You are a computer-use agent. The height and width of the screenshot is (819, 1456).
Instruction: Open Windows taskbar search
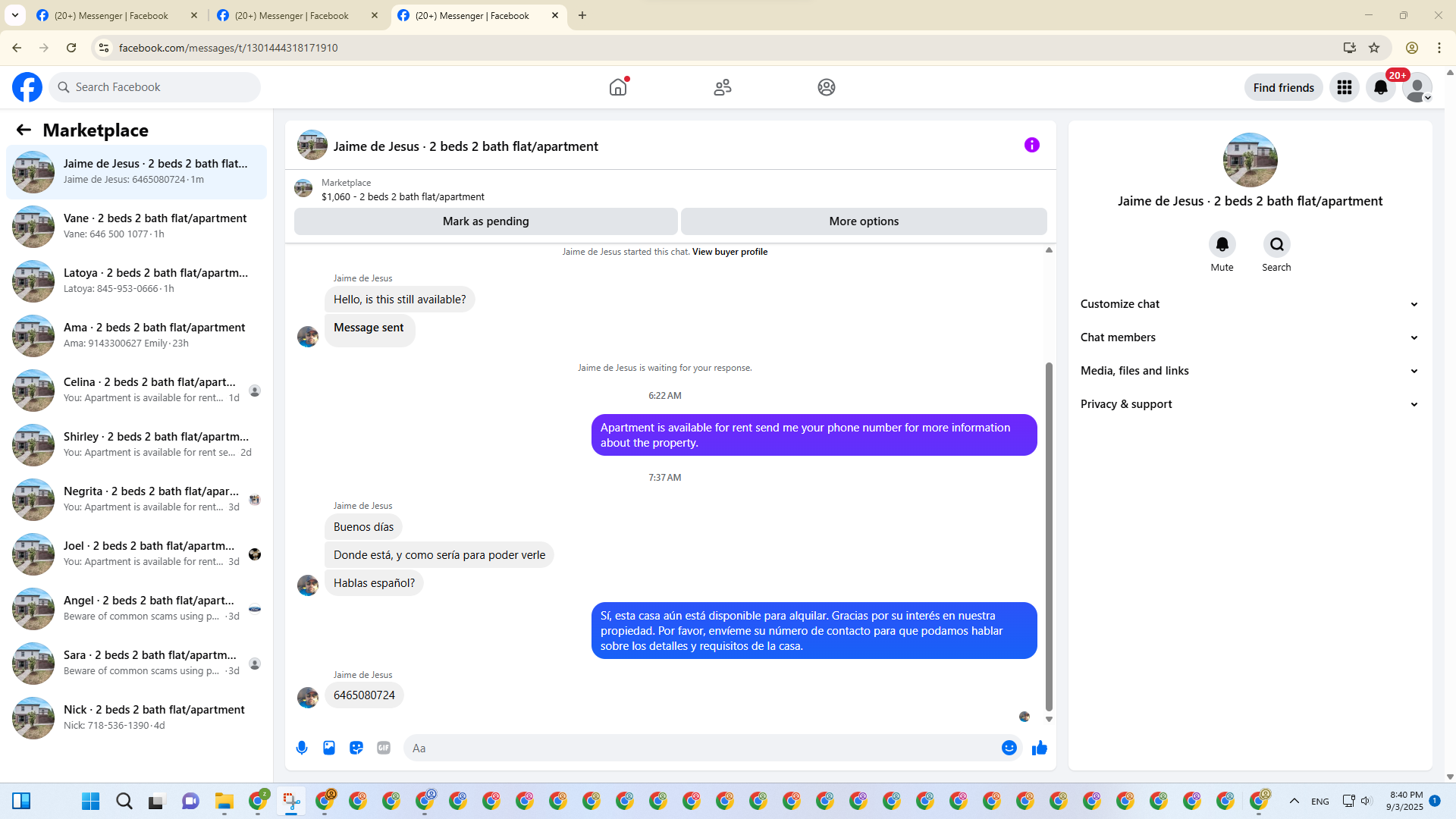[x=124, y=801]
